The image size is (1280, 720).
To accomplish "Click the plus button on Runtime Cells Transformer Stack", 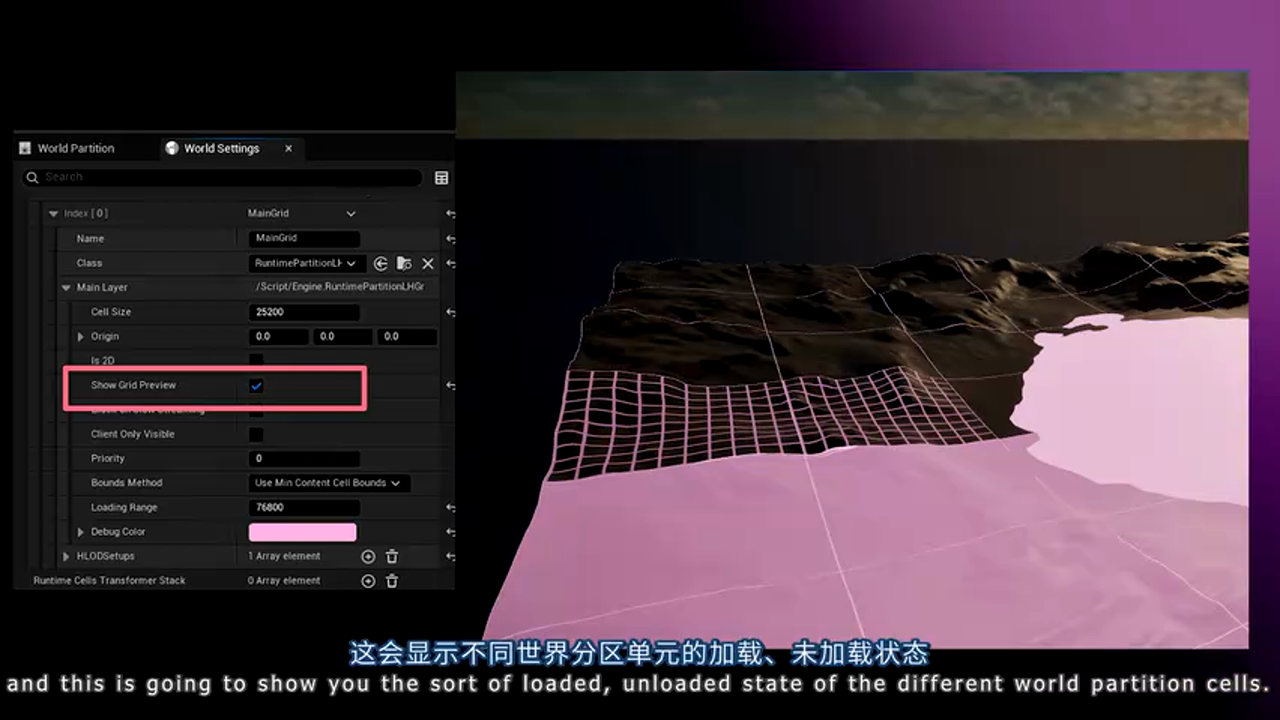I will (368, 580).
